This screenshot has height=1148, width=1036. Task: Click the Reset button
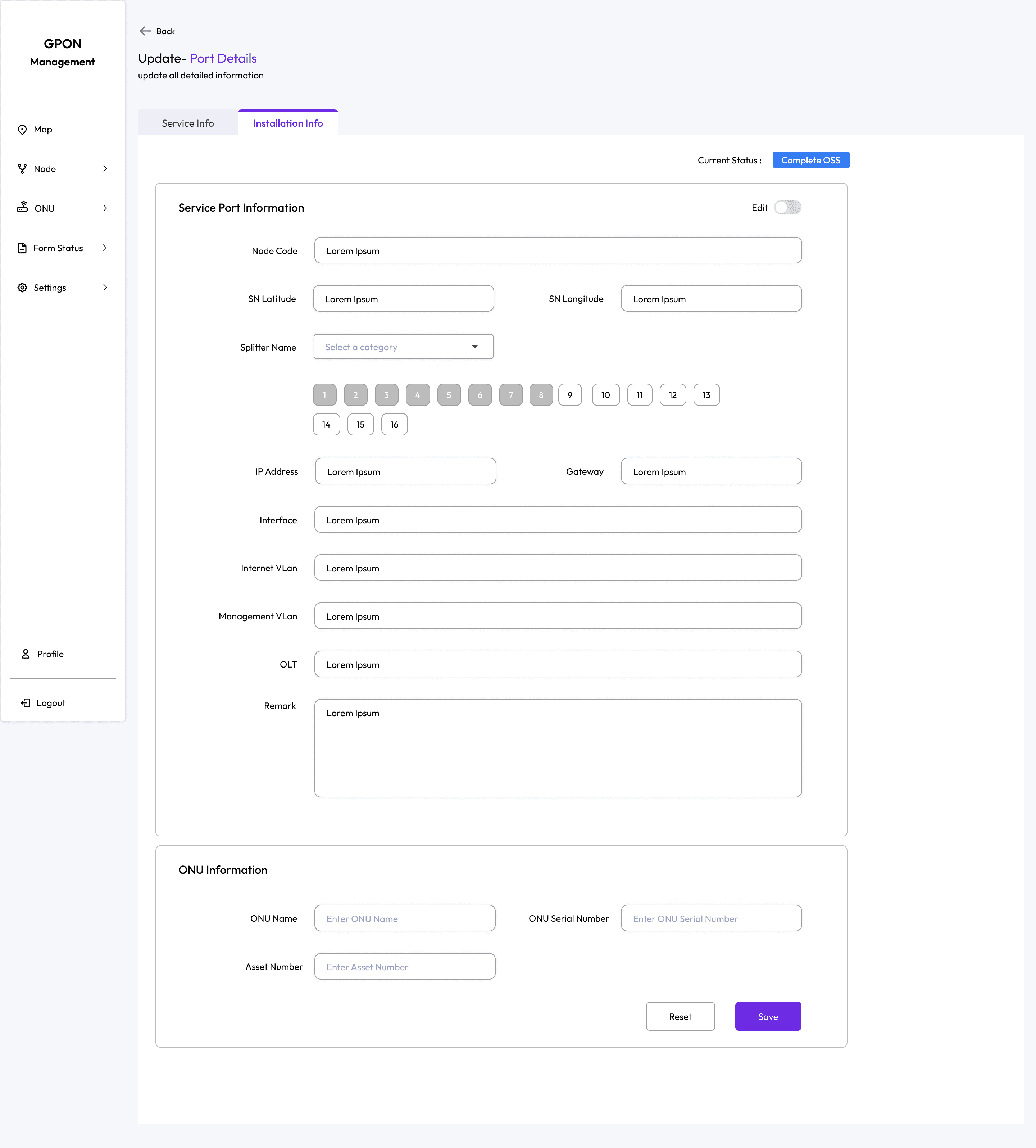coord(680,1016)
